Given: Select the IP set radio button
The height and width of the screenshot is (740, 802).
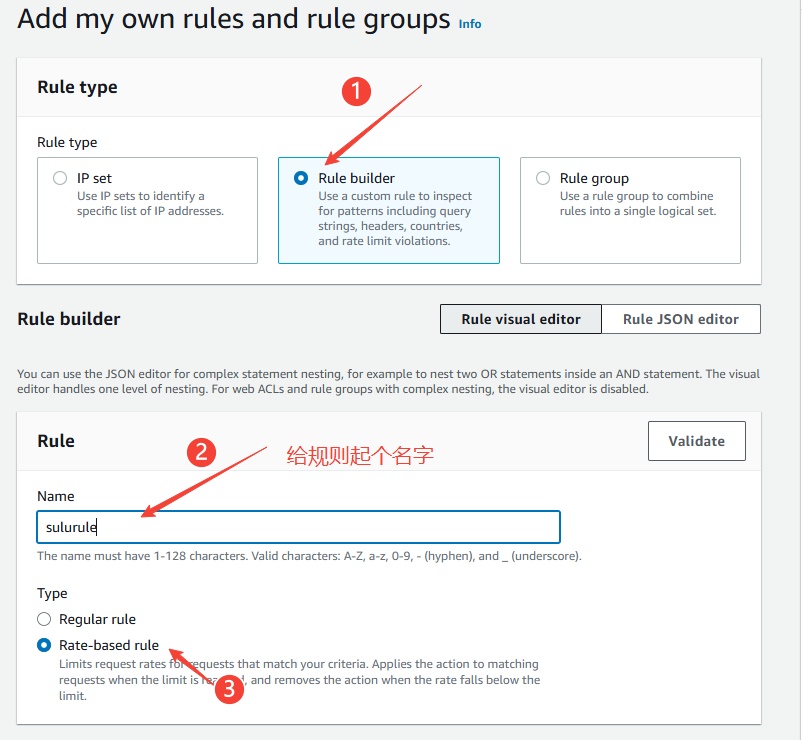Looking at the screenshot, I should [x=59, y=178].
